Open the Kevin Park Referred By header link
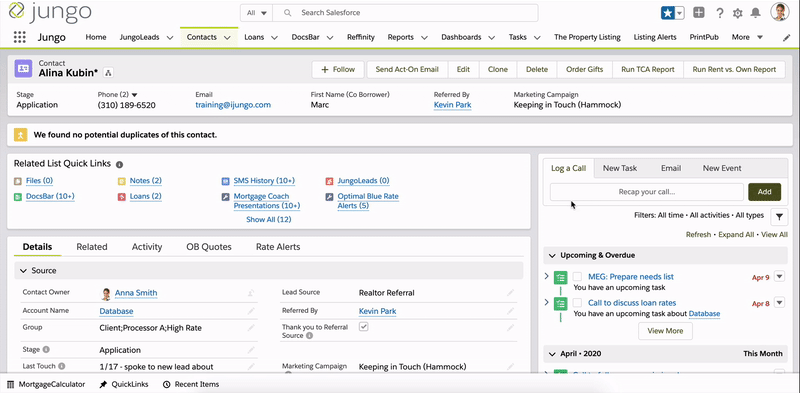This screenshot has height=393, width=800. [x=453, y=105]
